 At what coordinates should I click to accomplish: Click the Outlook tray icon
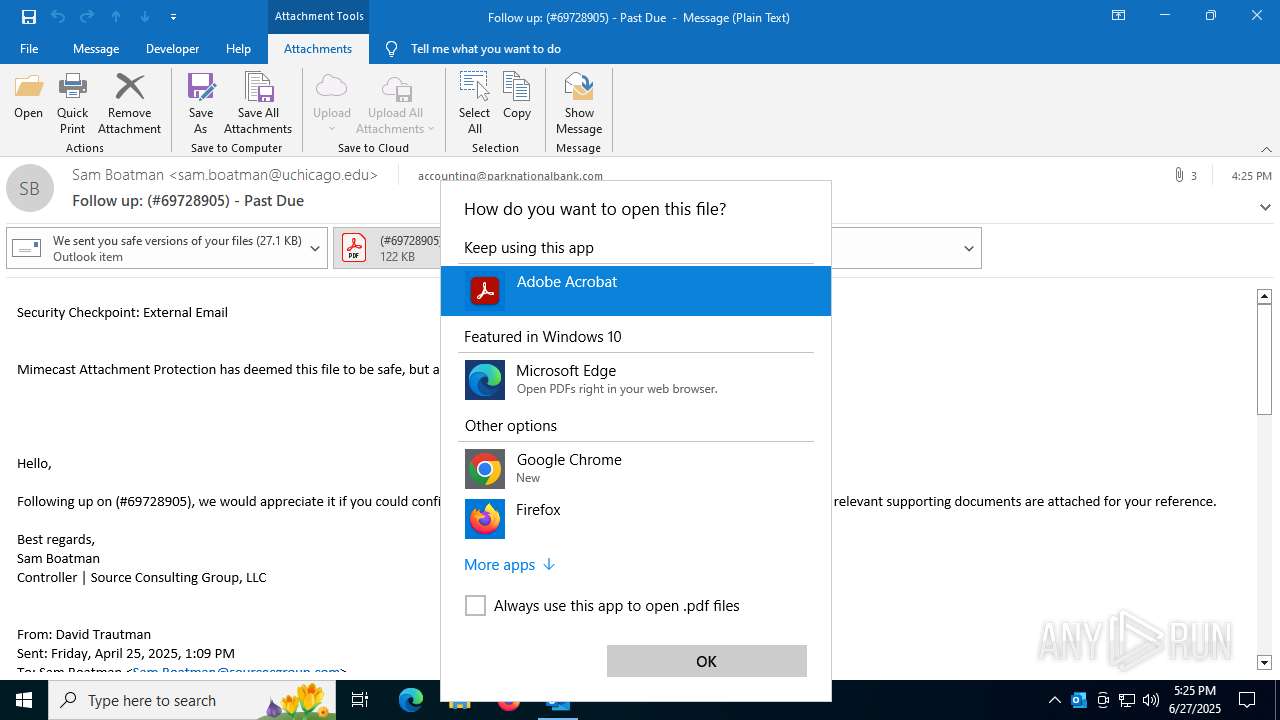point(1079,700)
